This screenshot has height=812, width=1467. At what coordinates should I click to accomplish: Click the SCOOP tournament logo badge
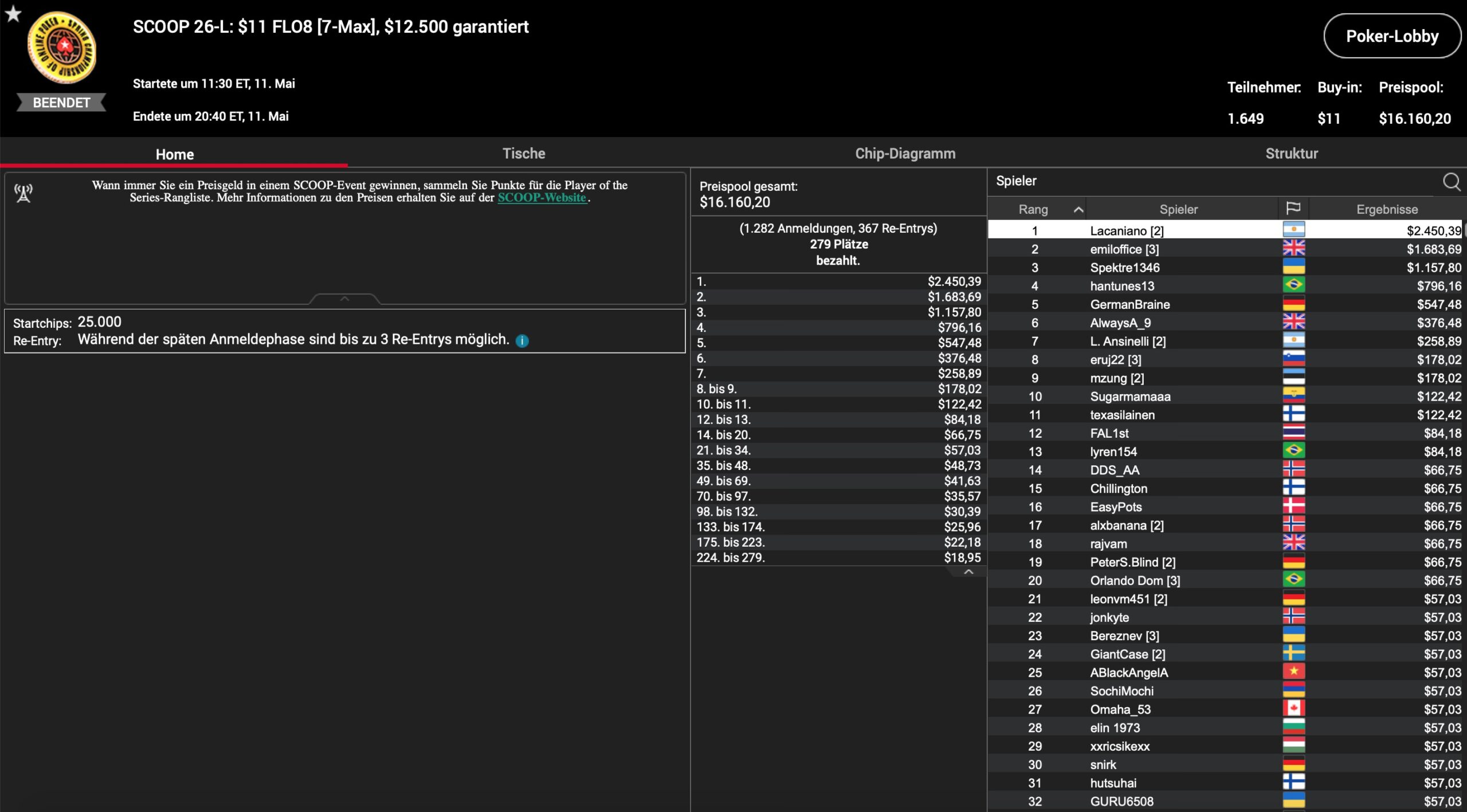(x=62, y=48)
